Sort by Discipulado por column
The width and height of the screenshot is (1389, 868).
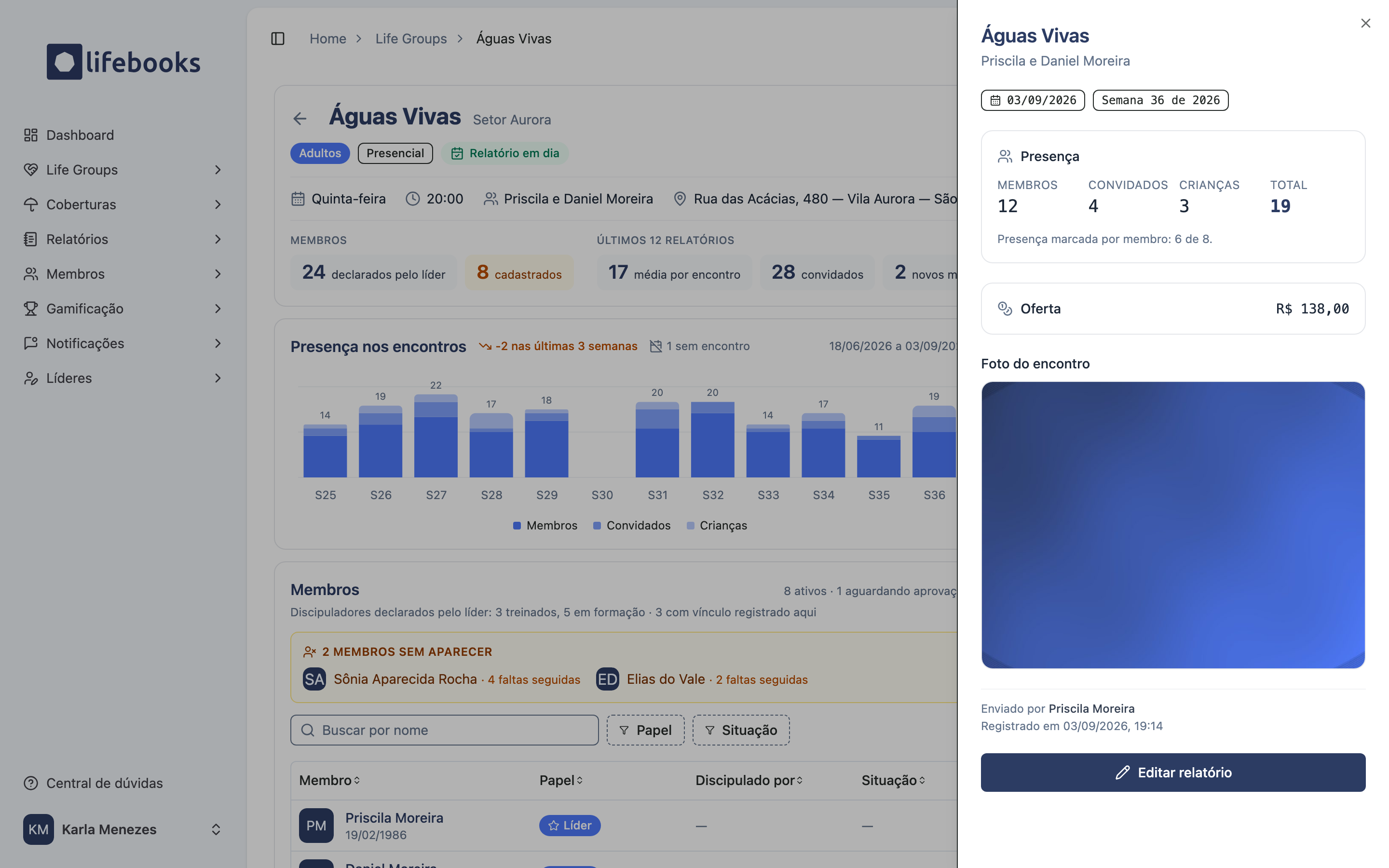click(749, 780)
